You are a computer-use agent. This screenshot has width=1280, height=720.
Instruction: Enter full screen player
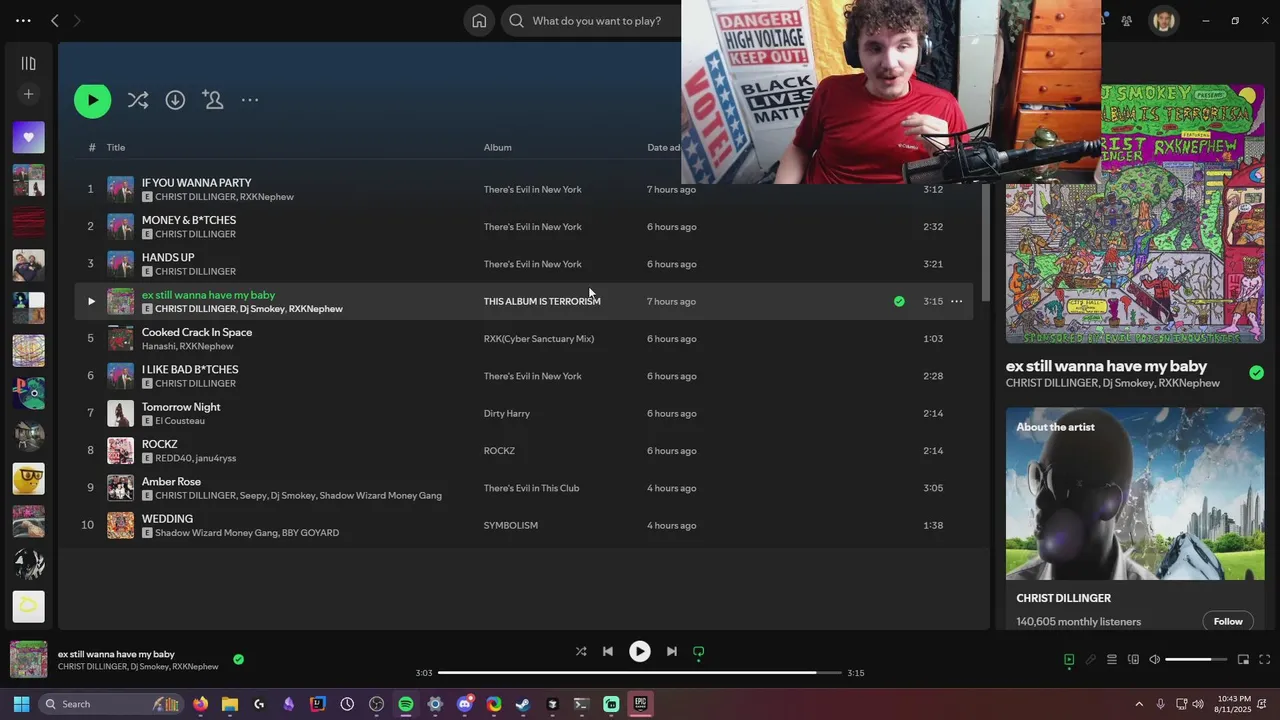click(x=1264, y=659)
